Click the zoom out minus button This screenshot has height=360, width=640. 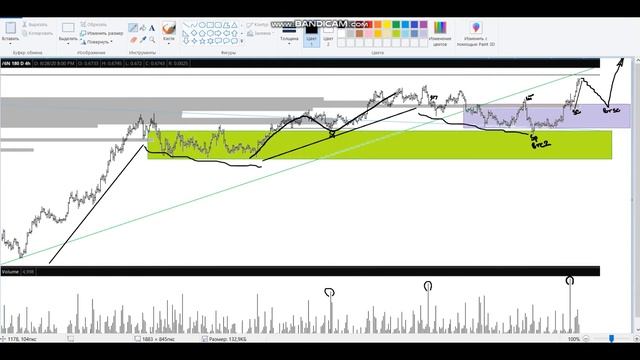tap(586, 339)
